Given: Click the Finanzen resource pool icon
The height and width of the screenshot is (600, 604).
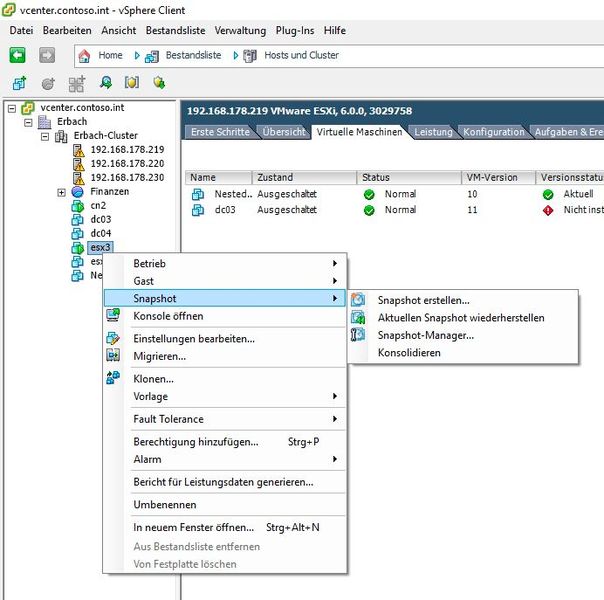Looking at the screenshot, I should point(77,192).
